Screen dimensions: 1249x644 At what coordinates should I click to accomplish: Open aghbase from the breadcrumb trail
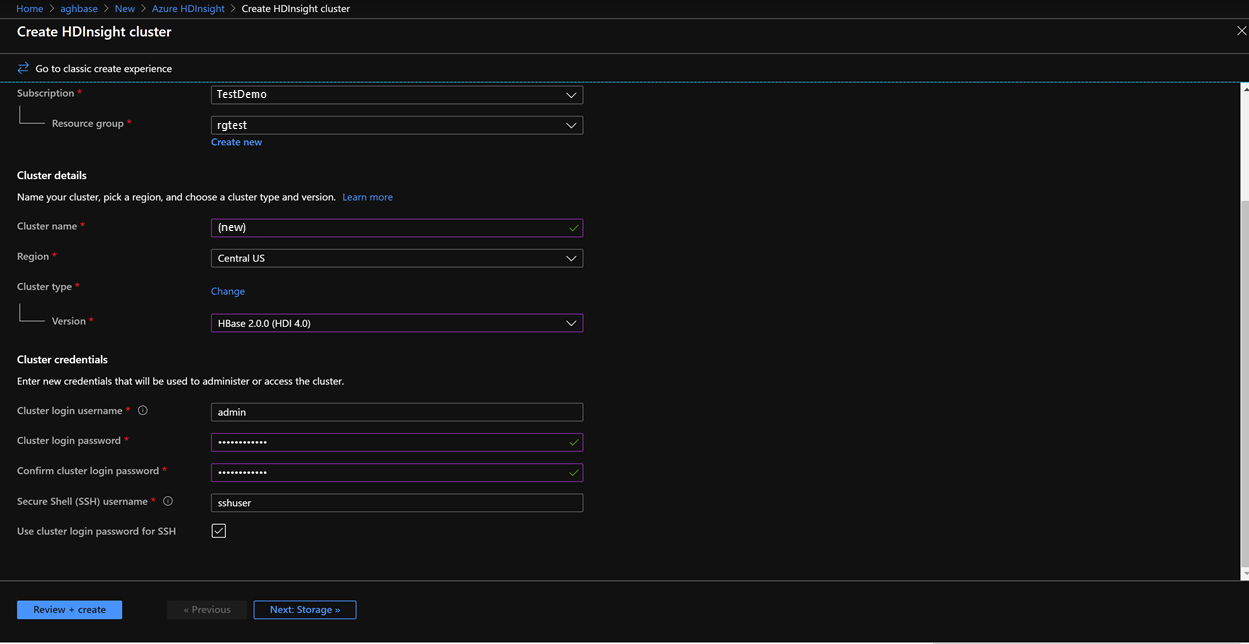point(79,8)
